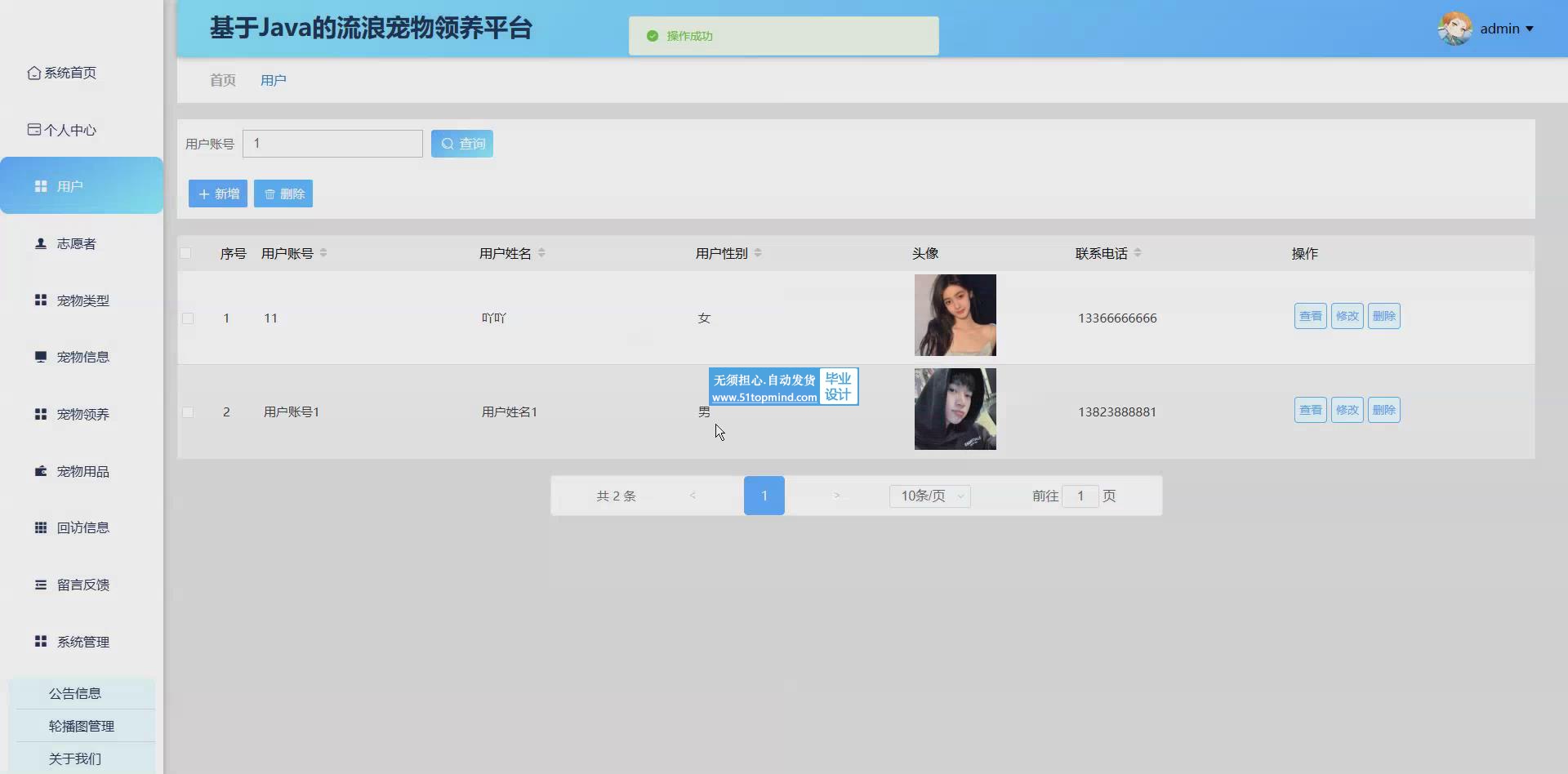Click the wallet icon beside 宠物用品
Screen dimensions: 1568x774
point(40,471)
